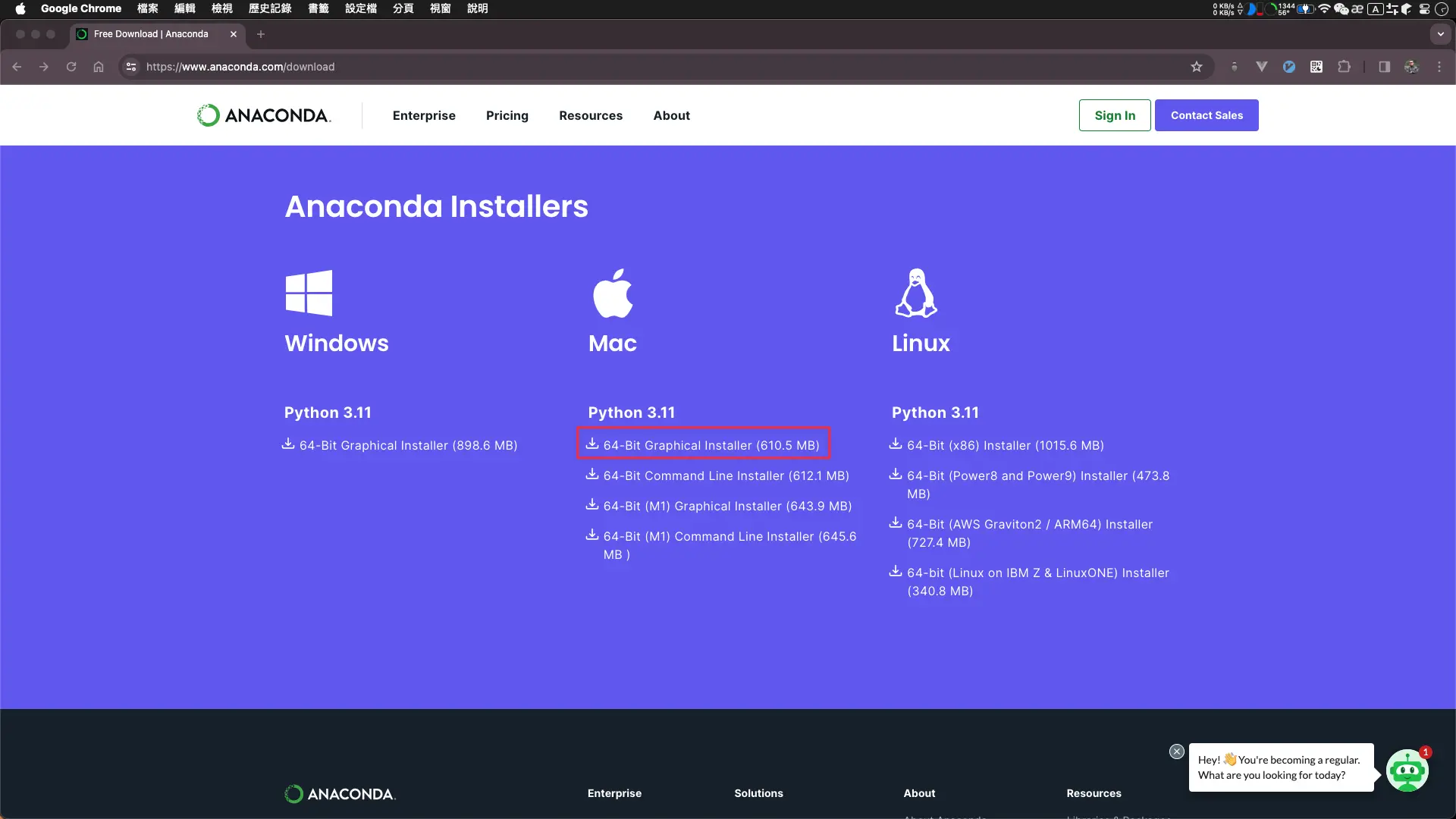Click the Wi-Fi status icon
The width and height of the screenshot is (1456, 819).
click(1324, 8)
